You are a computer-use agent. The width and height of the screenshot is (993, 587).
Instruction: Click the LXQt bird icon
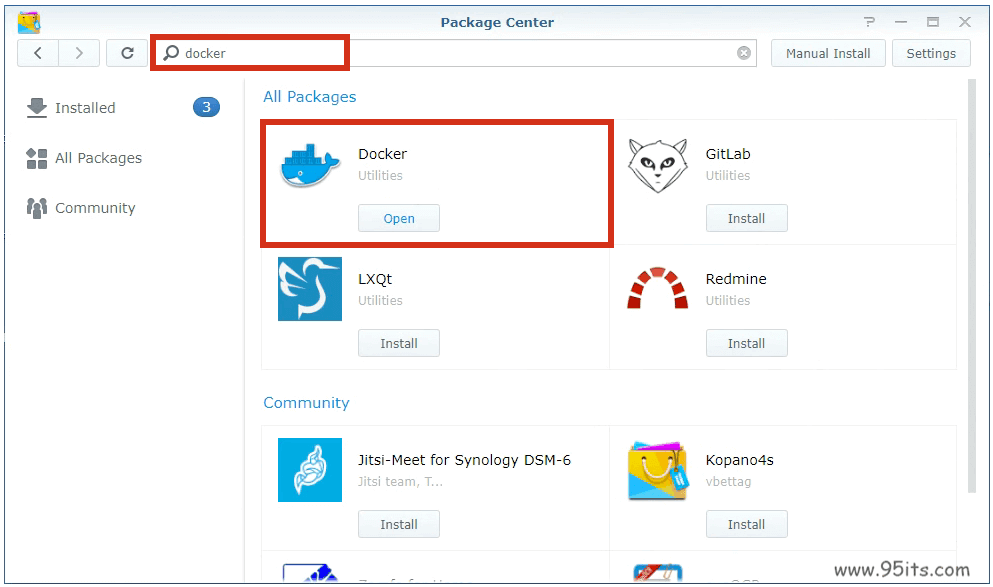(310, 289)
